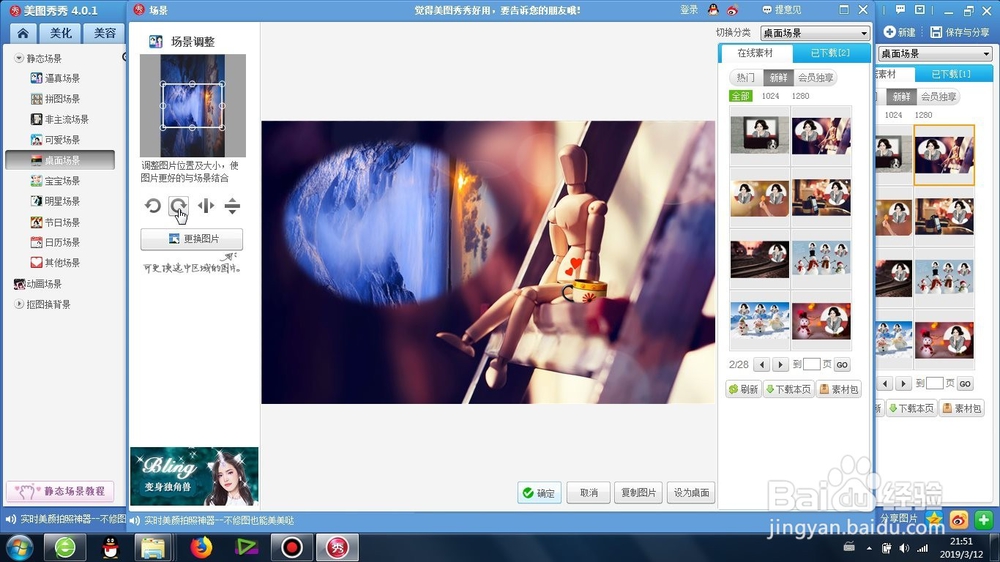Image resolution: width=1000 pixels, height=562 pixels.
Task: Choose the 1024 size filter in scene panel
Action: pyautogui.click(x=770, y=96)
